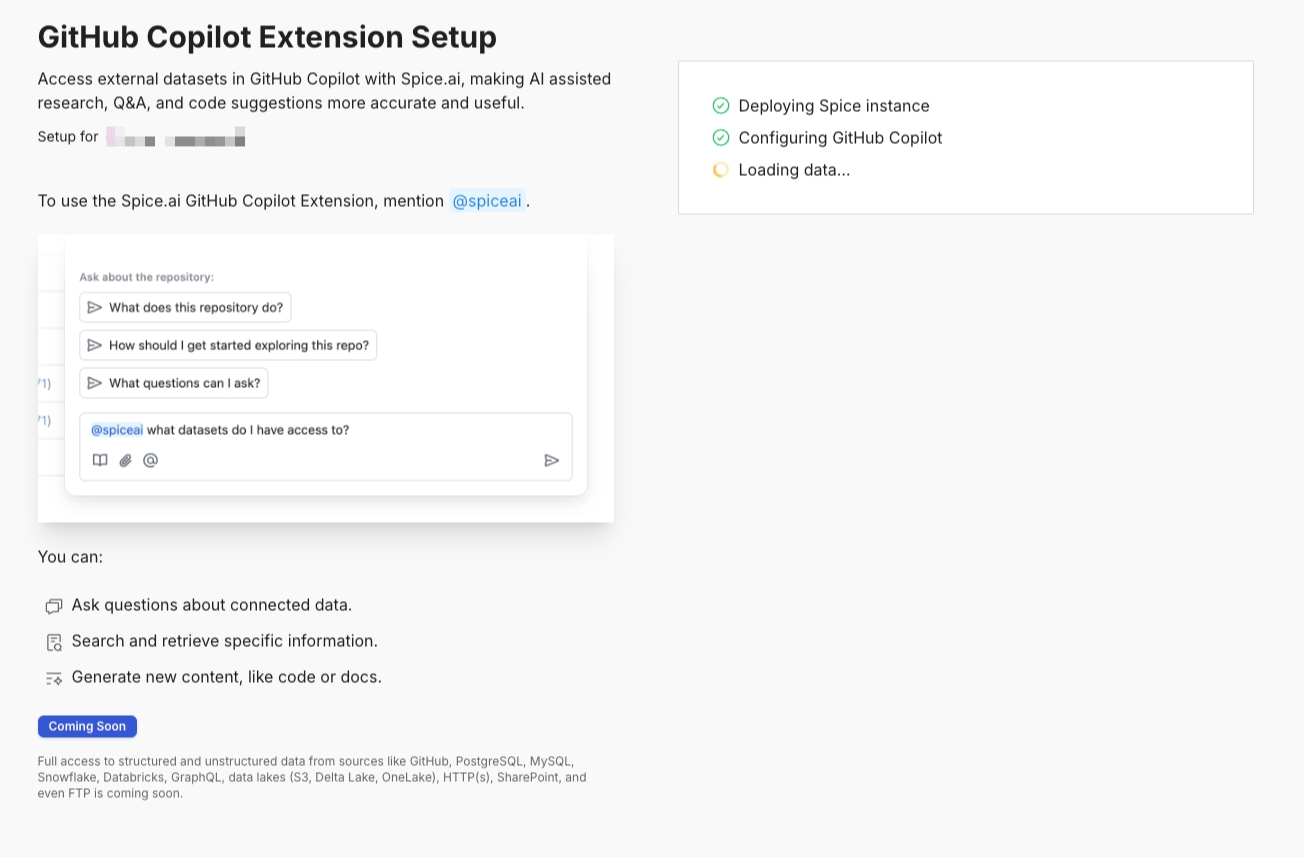
Task: Click the check icon next to Configuring GitHub Copilot
Action: 720,138
